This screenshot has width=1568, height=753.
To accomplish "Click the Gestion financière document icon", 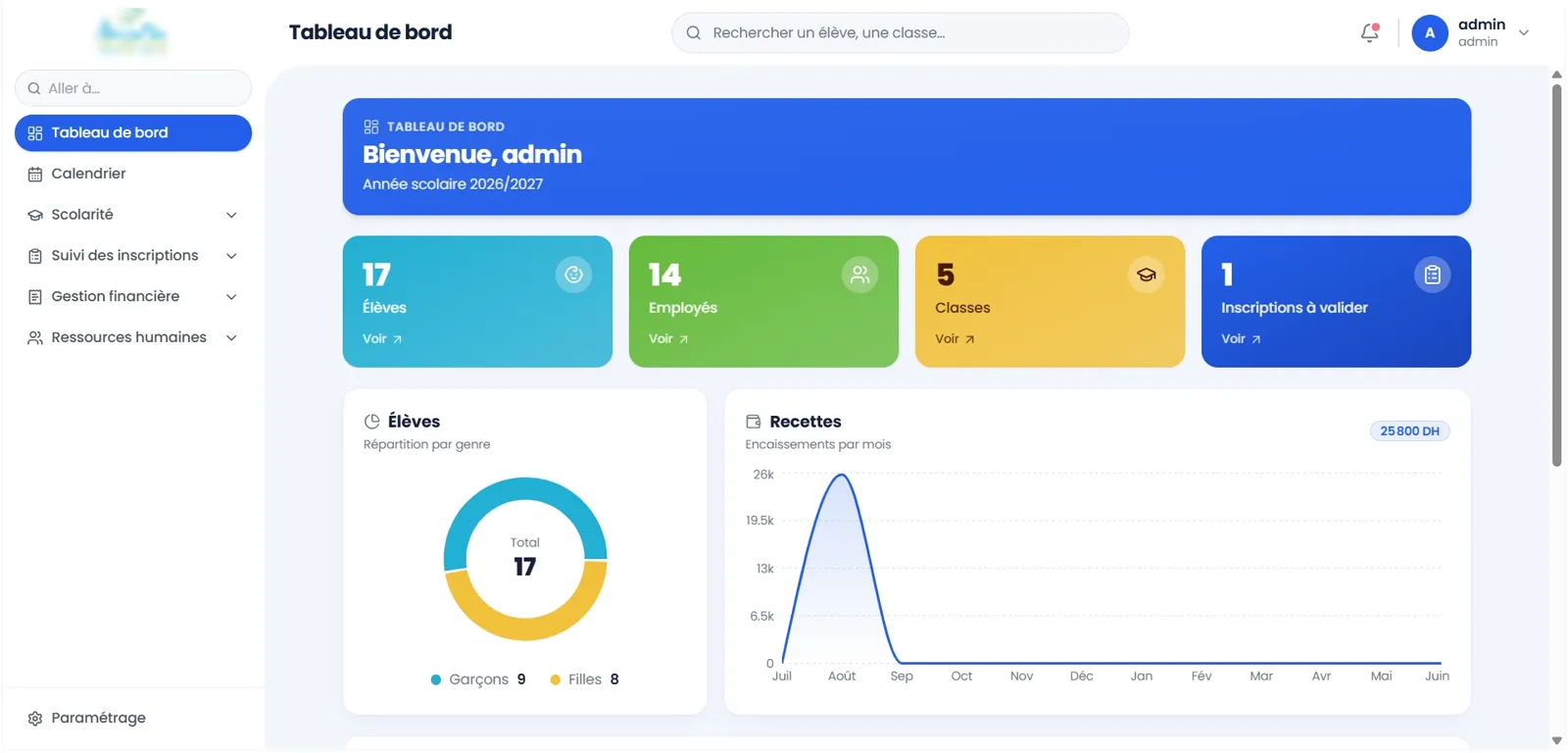I will [x=35, y=297].
